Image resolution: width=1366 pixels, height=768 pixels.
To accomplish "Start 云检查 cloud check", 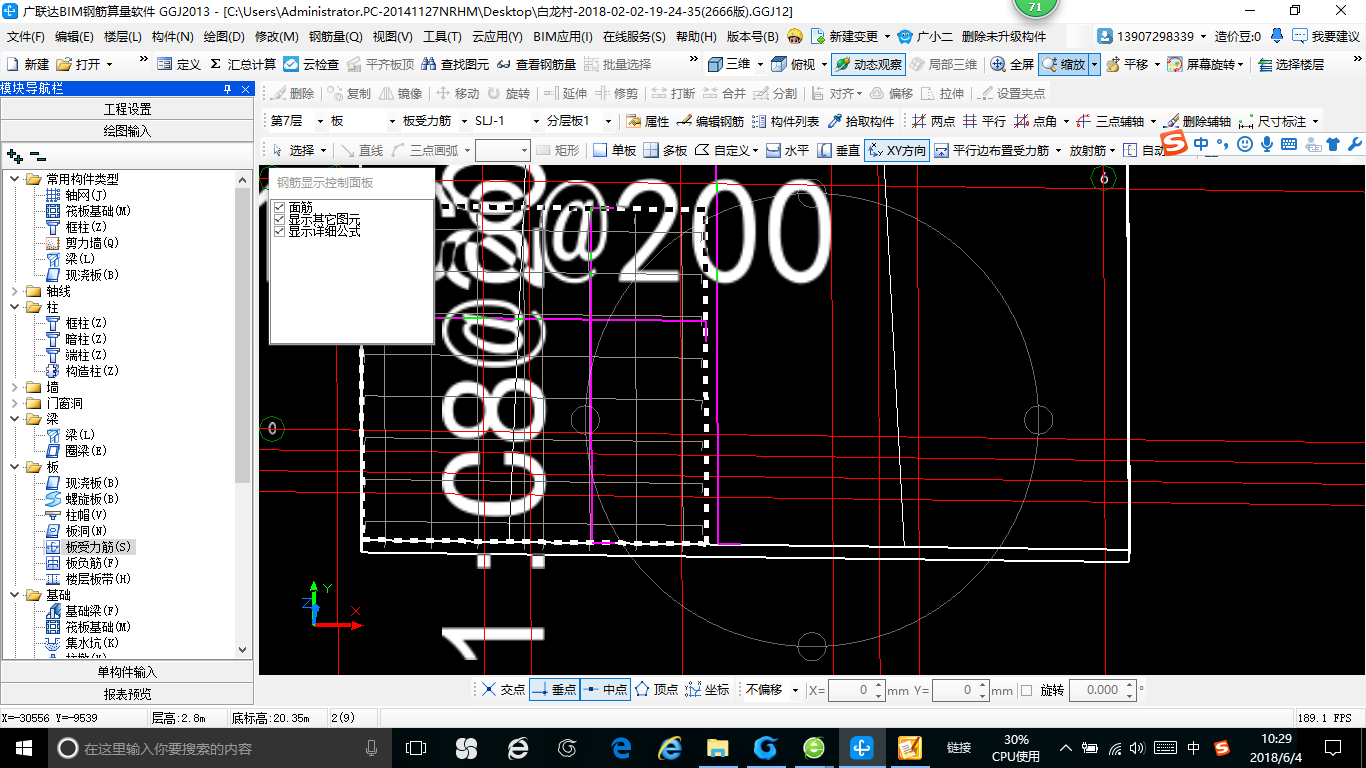I will (x=312, y=64).
